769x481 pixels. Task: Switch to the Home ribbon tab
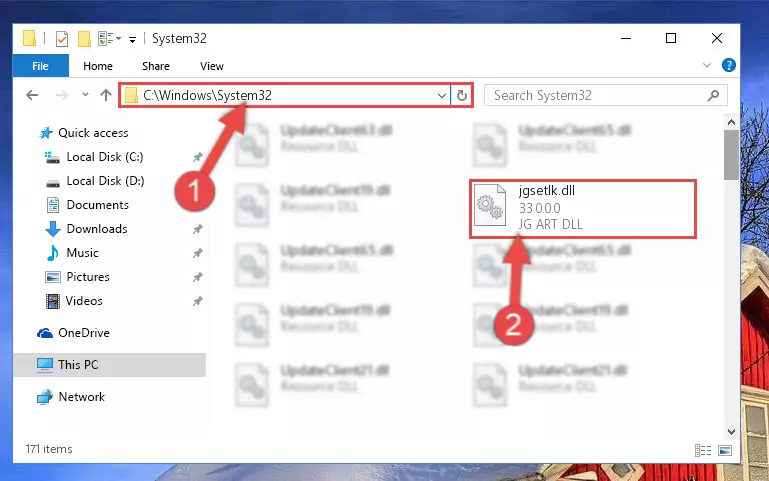click(98, 66)
